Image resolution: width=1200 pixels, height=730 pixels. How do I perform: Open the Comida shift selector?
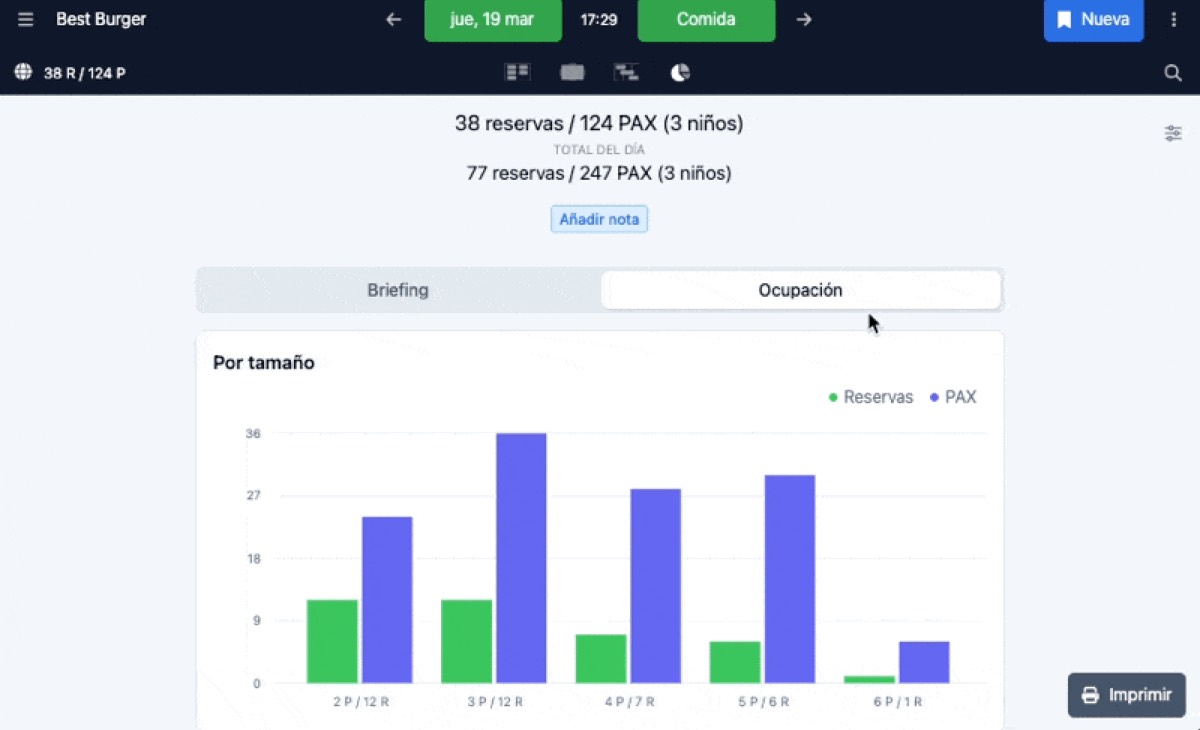(x=706, y=20)
